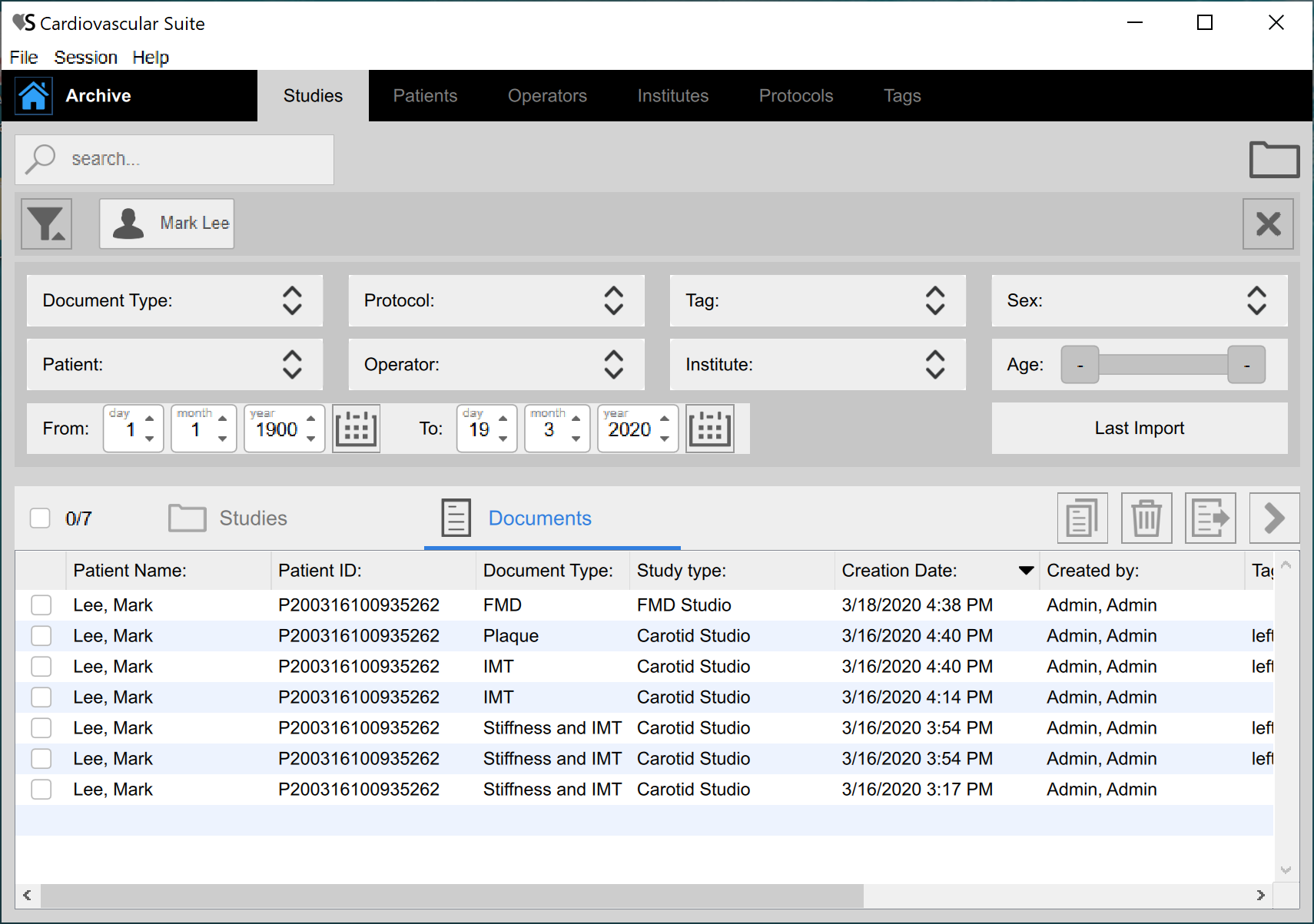Click the filter funnel icon
This screenshot has width=1314, height=924.
click(x=46, y=224)
